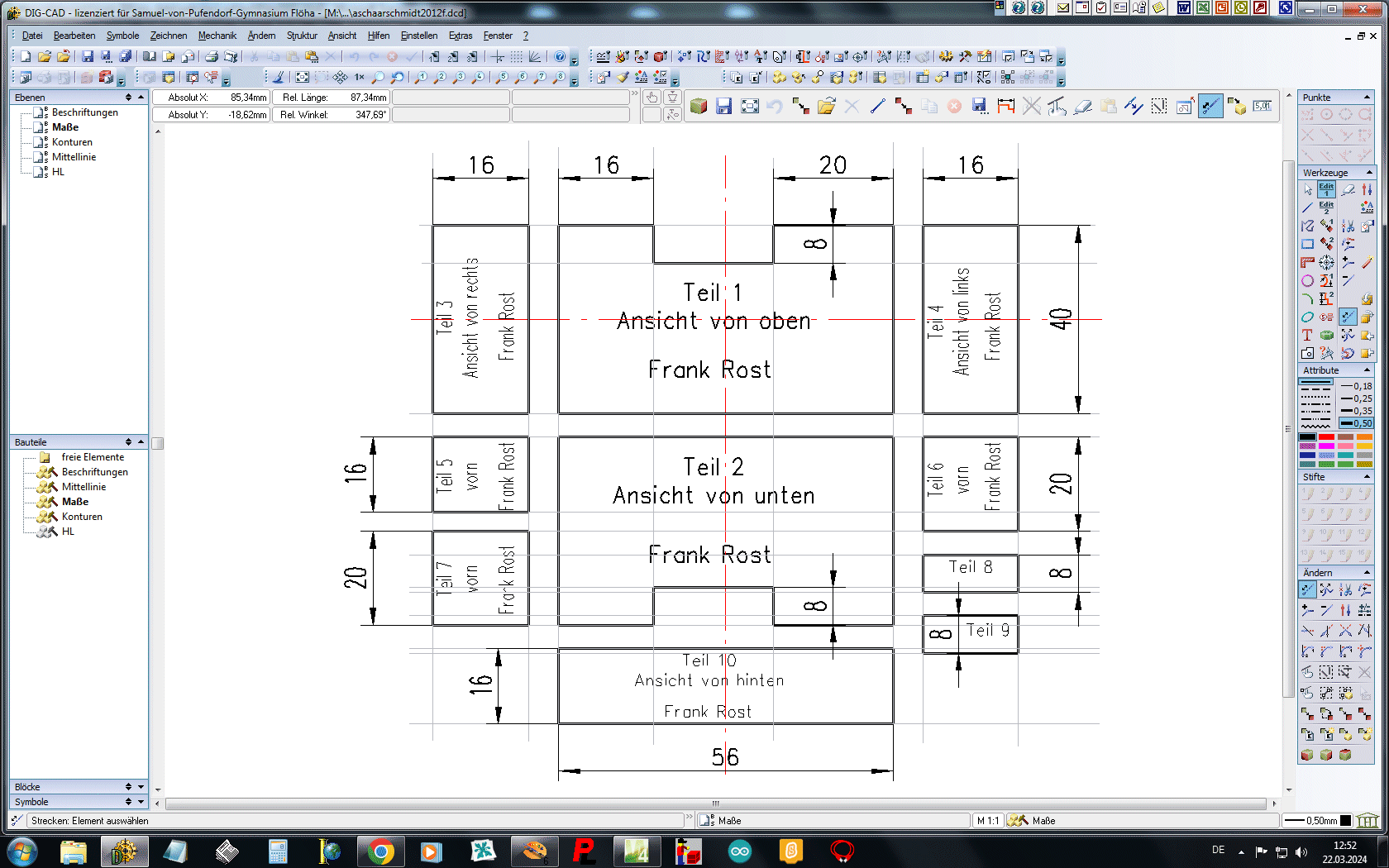Viewport: 1389px width, 868px height.
Task: Zoom with the magnifying glass icon
Action: tap(379, 77)
